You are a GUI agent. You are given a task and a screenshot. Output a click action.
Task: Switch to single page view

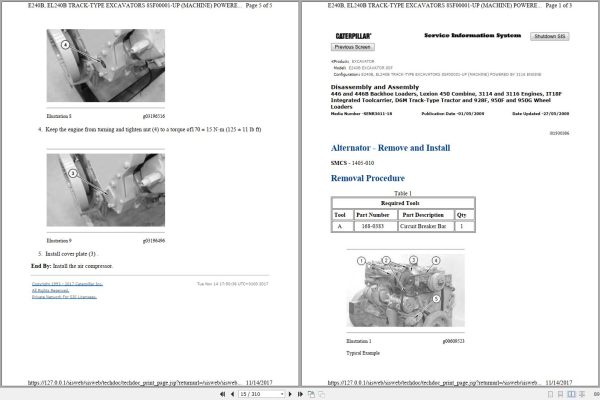point(550,394)
